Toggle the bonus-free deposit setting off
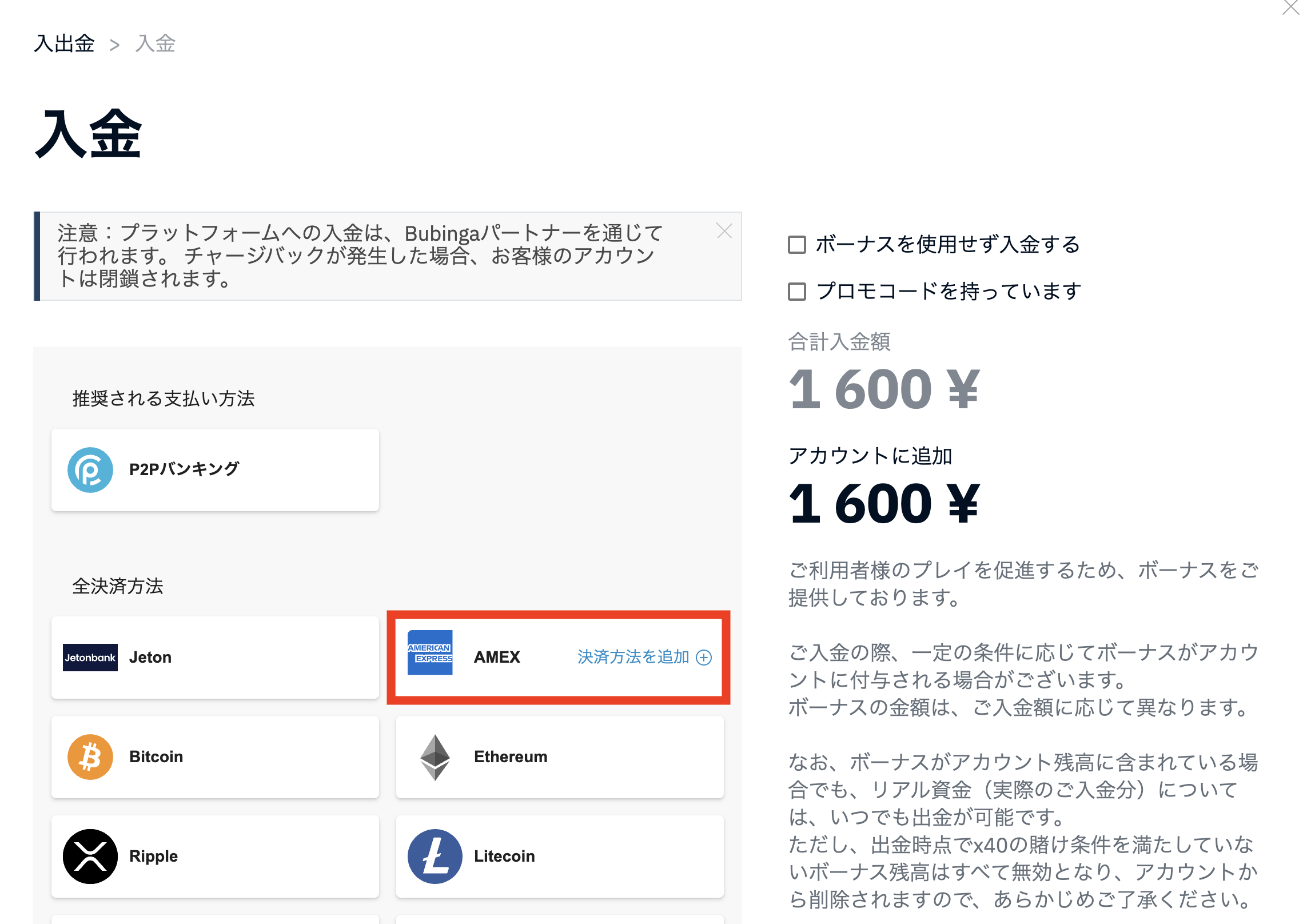 point(796,245)
